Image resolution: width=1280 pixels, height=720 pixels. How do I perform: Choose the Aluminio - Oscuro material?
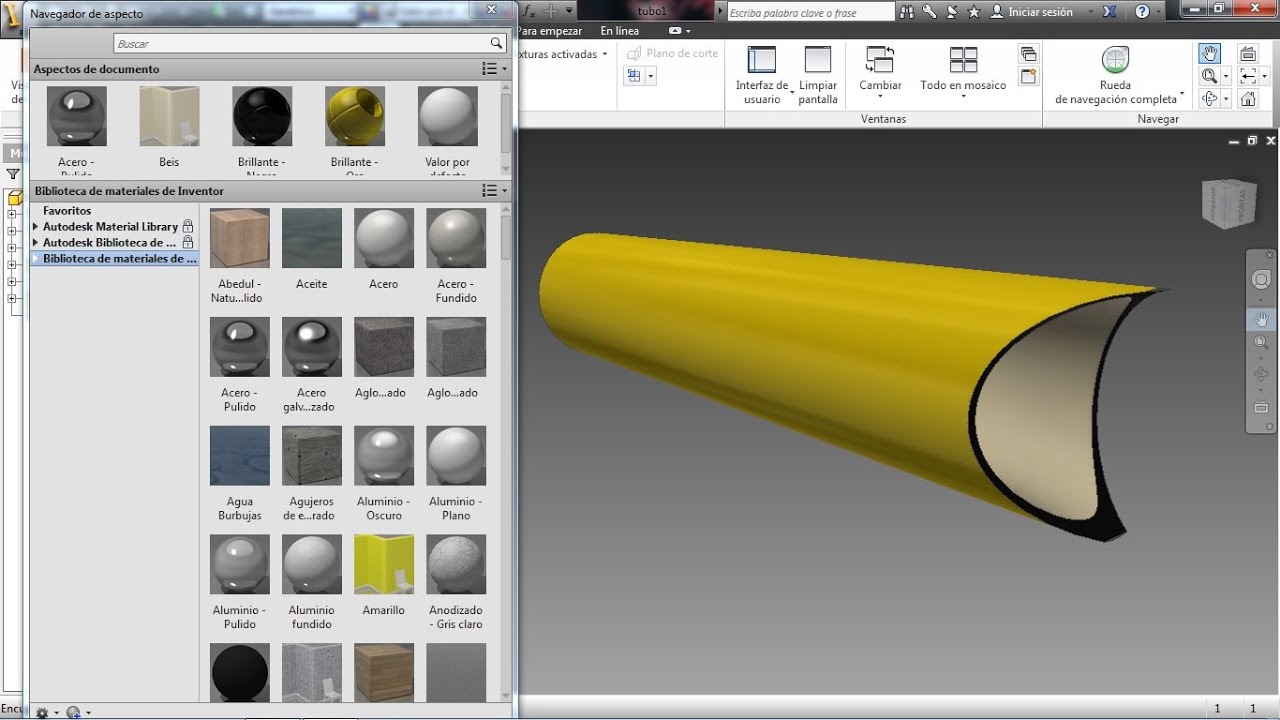click(384, 456)
